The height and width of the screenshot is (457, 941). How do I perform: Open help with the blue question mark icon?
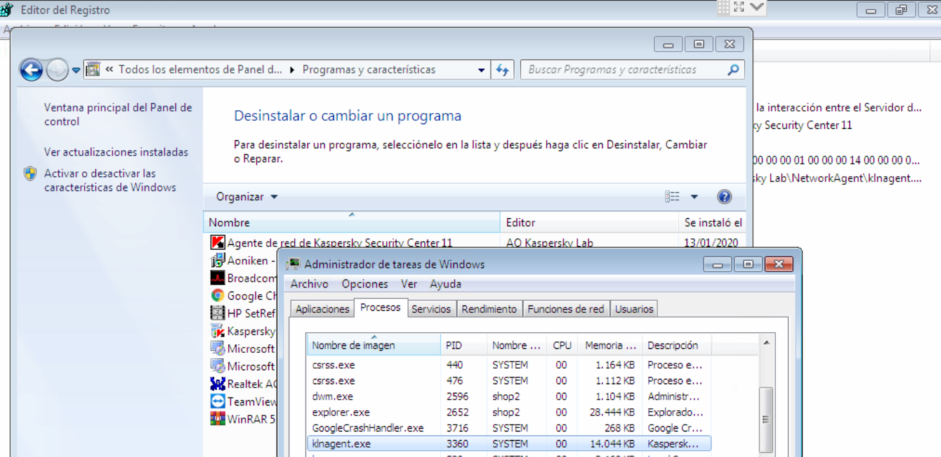(x=724, y=197)
